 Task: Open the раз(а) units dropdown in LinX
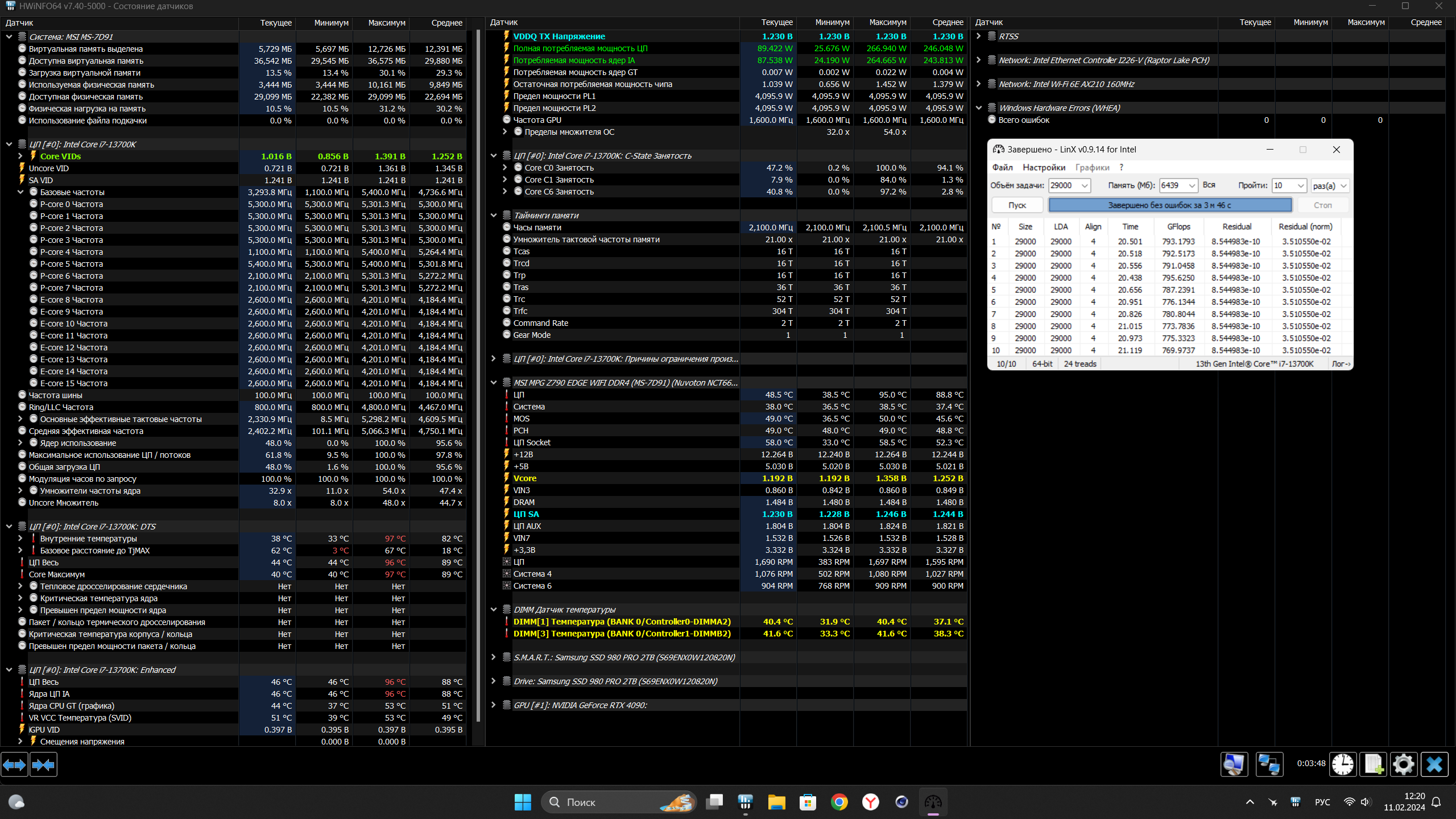click(1343, 186)
